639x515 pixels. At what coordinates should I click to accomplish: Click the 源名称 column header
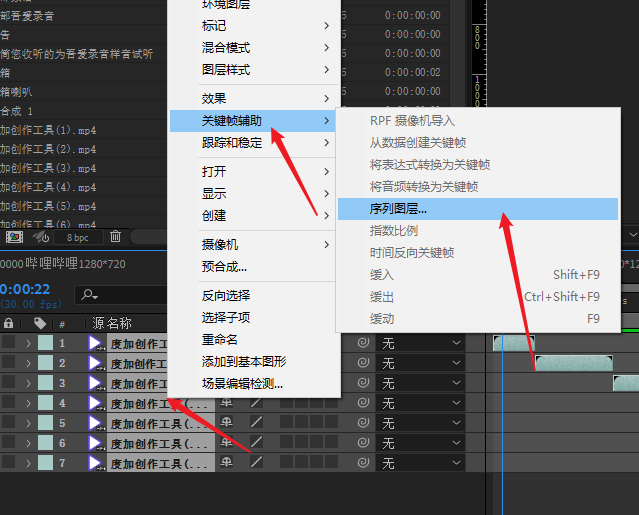[112, 323]
